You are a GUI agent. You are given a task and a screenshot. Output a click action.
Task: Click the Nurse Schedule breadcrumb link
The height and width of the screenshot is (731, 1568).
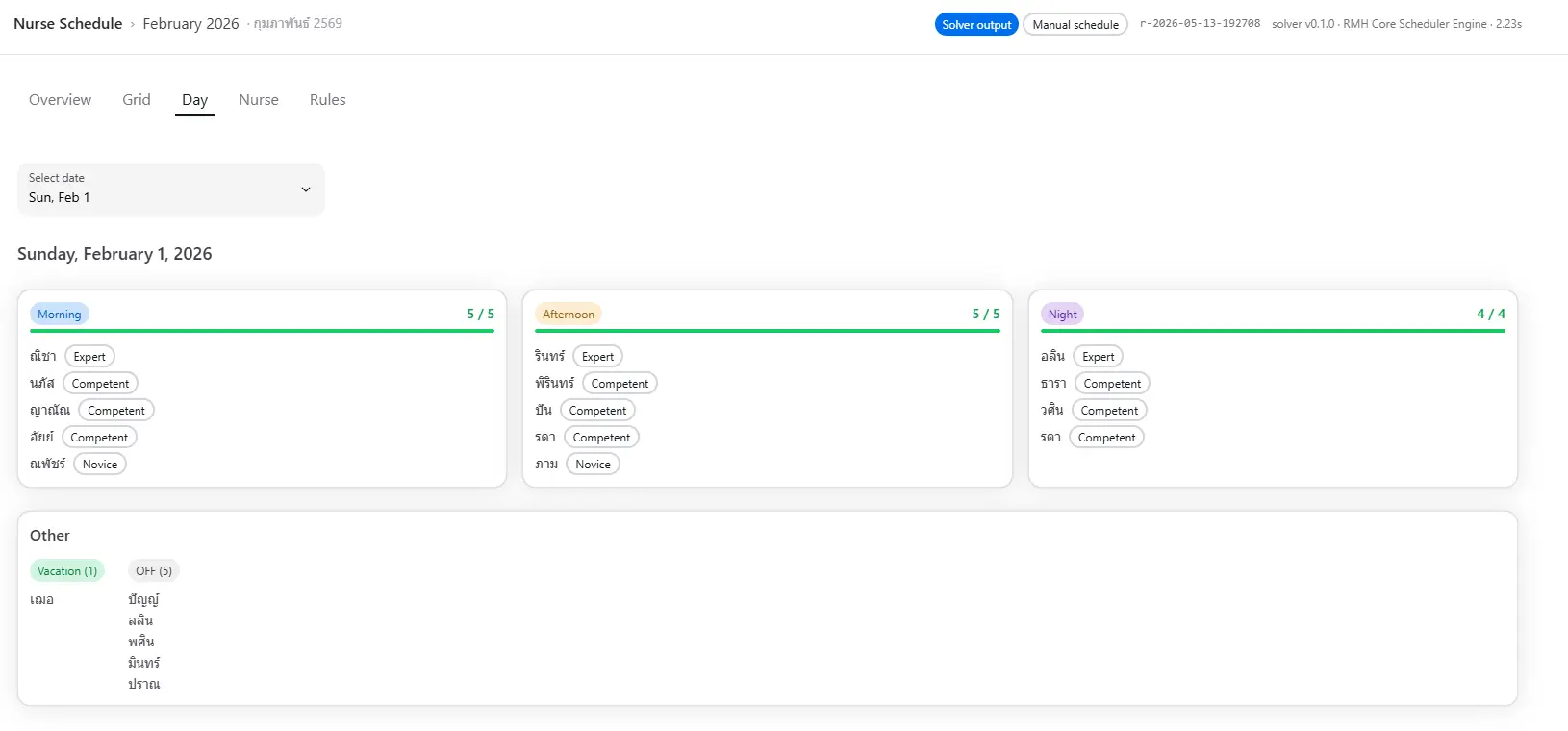68,24
